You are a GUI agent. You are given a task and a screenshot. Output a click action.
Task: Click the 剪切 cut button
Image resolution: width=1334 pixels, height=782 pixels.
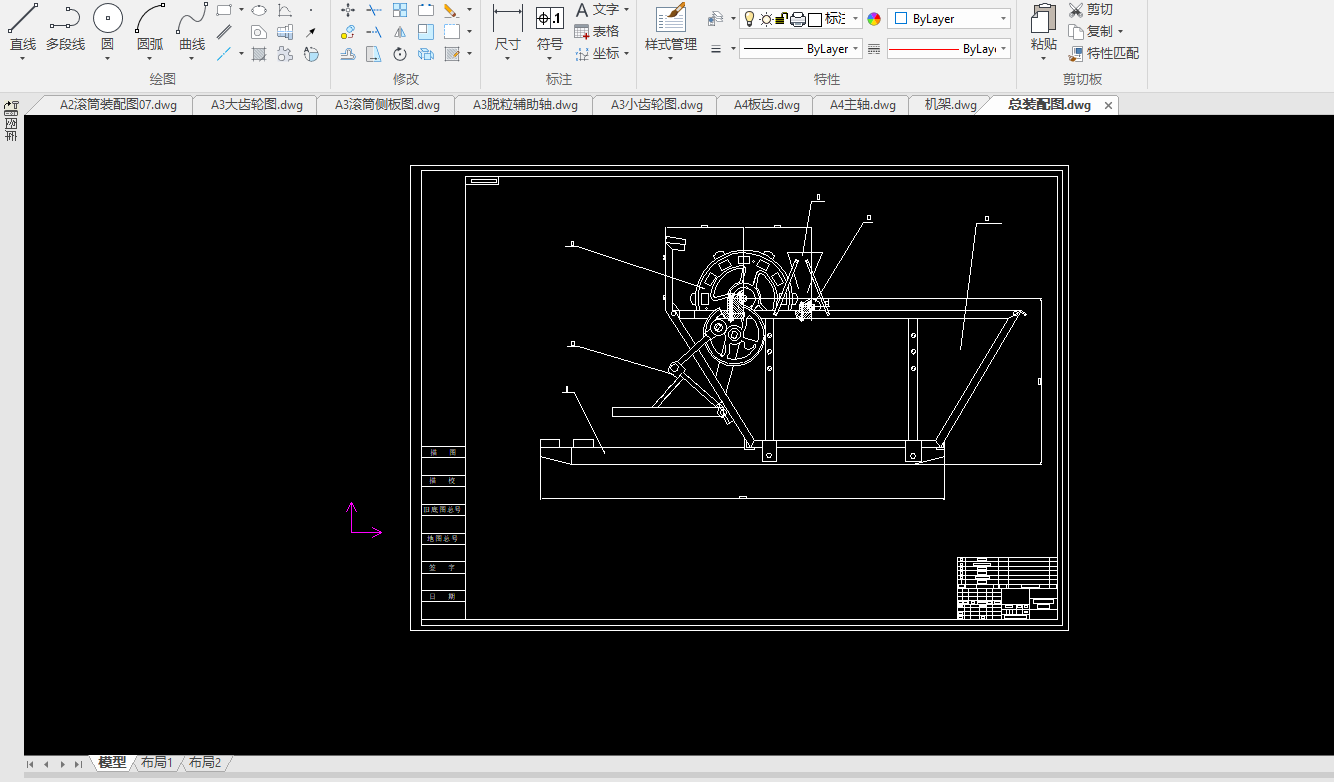(x=1090, y=10)
